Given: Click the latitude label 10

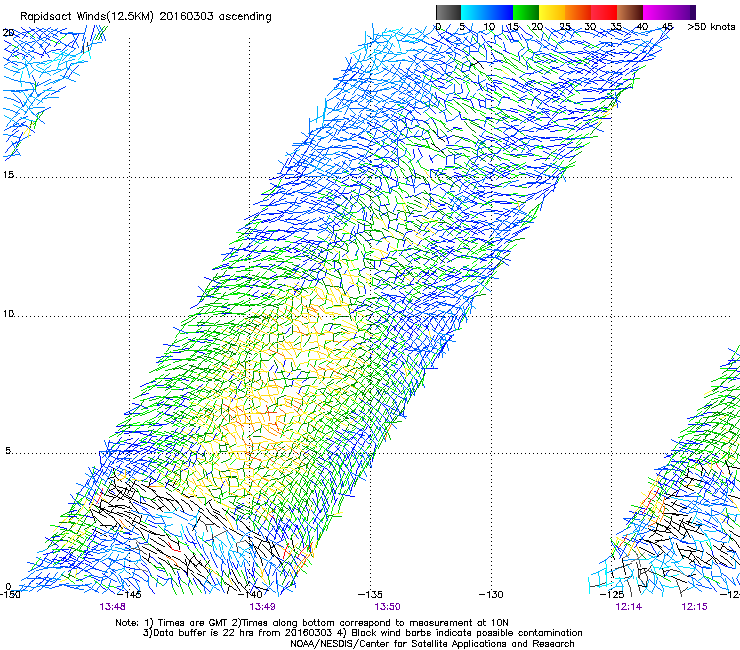Looking at the screenshot, I should [8, 313].
